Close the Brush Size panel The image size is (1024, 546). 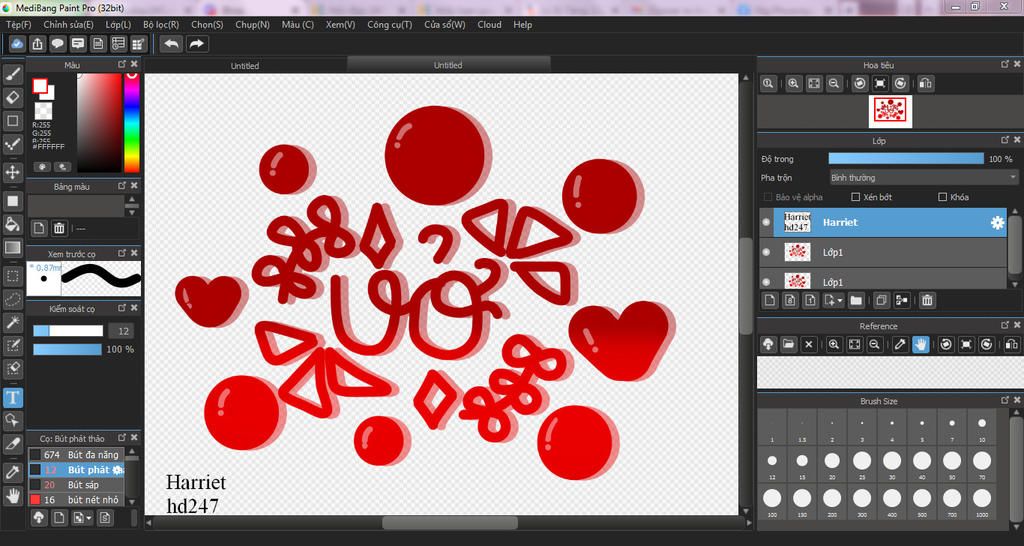[1017, 400]
